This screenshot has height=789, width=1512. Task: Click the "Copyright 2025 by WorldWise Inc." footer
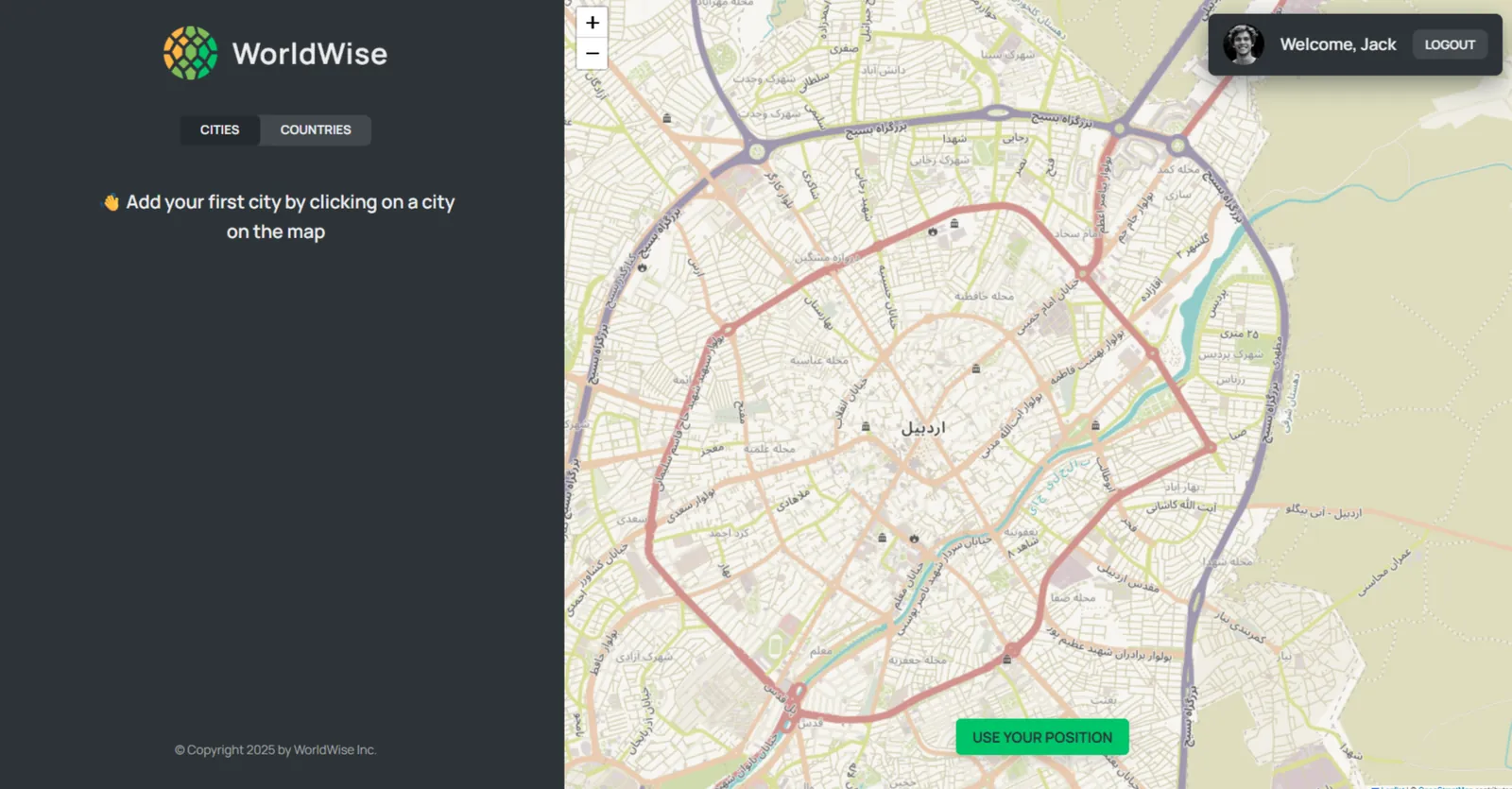pos(275,750)
